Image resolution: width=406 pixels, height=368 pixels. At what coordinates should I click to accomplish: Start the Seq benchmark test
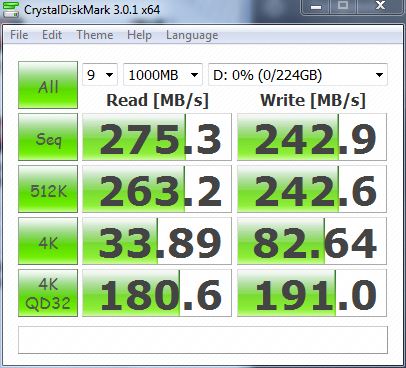[48, 137]
